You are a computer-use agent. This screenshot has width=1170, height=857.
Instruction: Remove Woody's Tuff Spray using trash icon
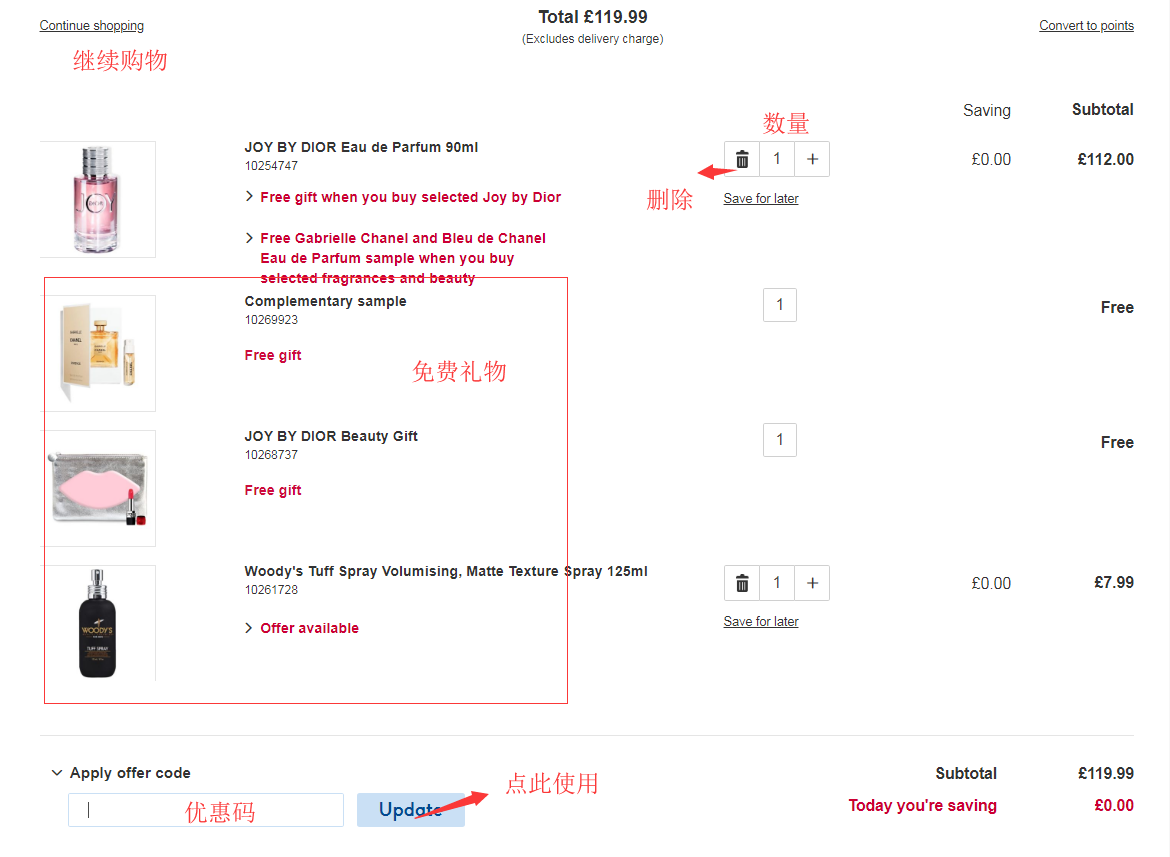click(742, 583)
